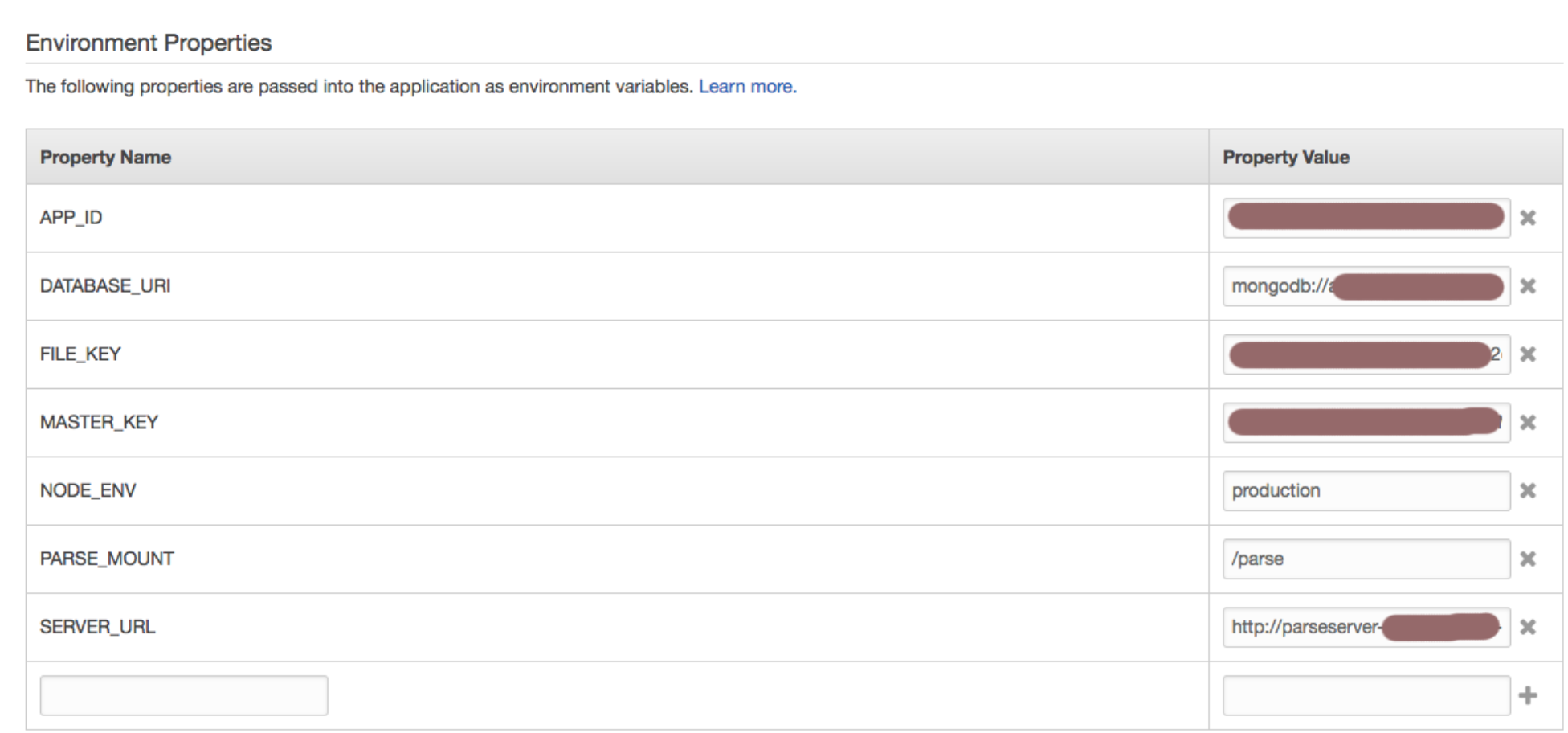Screen dimensions: 1568x733
Task: Click the empty new property value field
Action: coord(1366,696)
